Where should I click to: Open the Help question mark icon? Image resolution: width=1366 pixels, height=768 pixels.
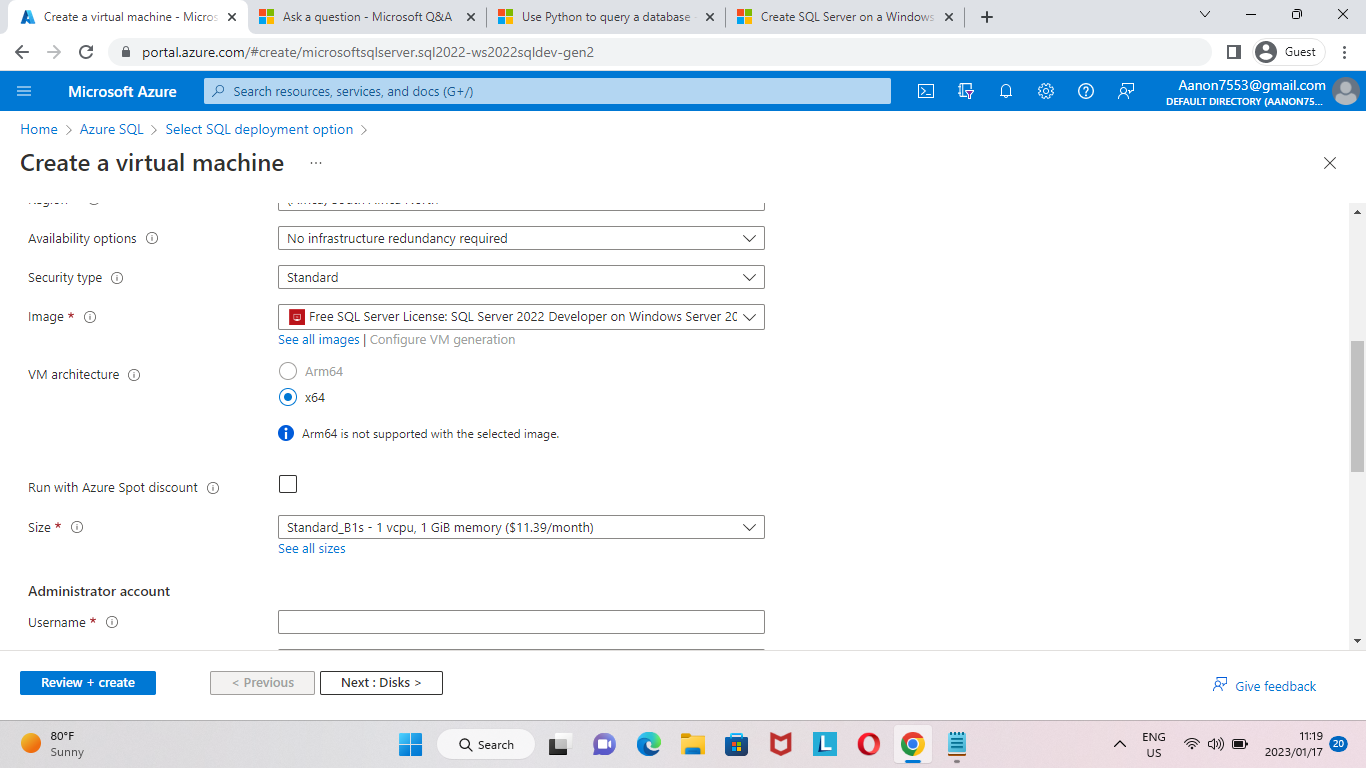1086,91
